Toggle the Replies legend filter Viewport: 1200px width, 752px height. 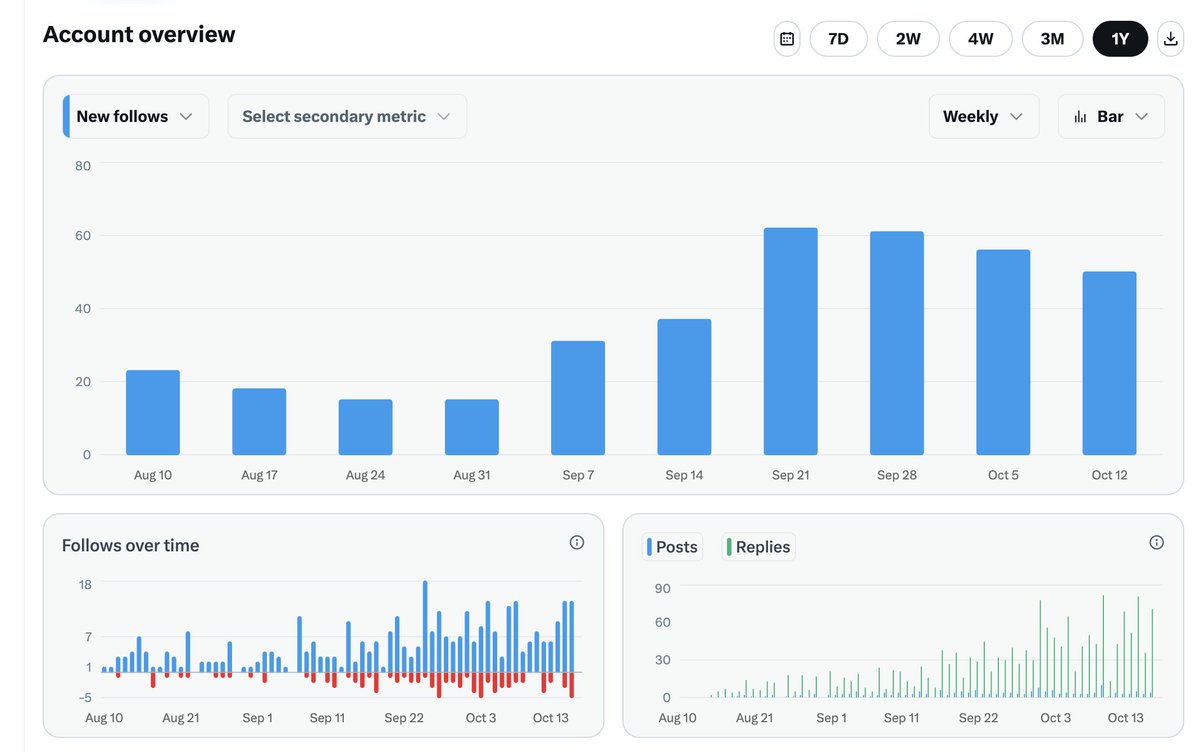click(759, 547)
